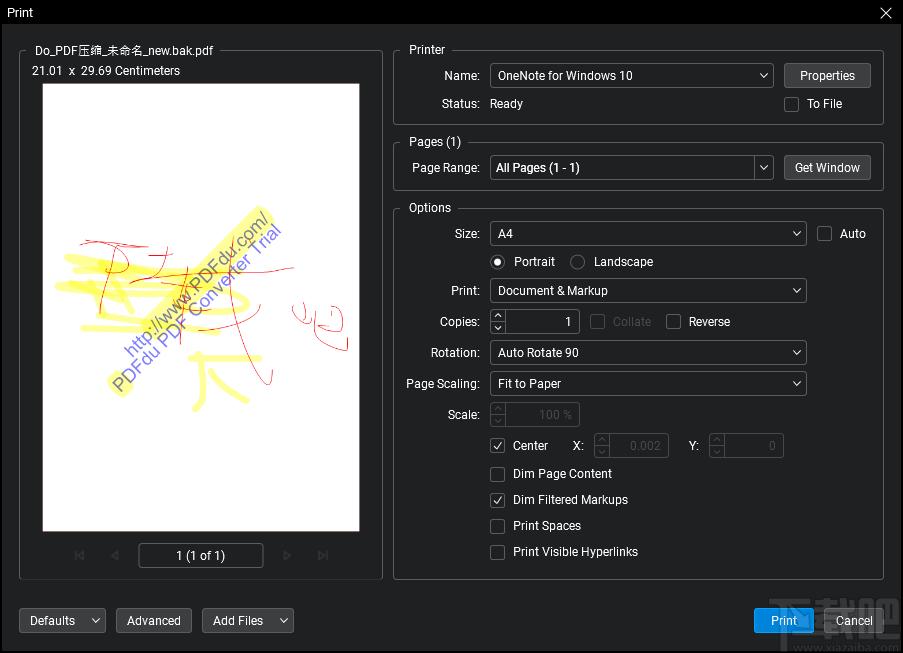Open the Rotation dropdown
The width and height of the screenshot is (903, 653).
click(x=648, y=352)
